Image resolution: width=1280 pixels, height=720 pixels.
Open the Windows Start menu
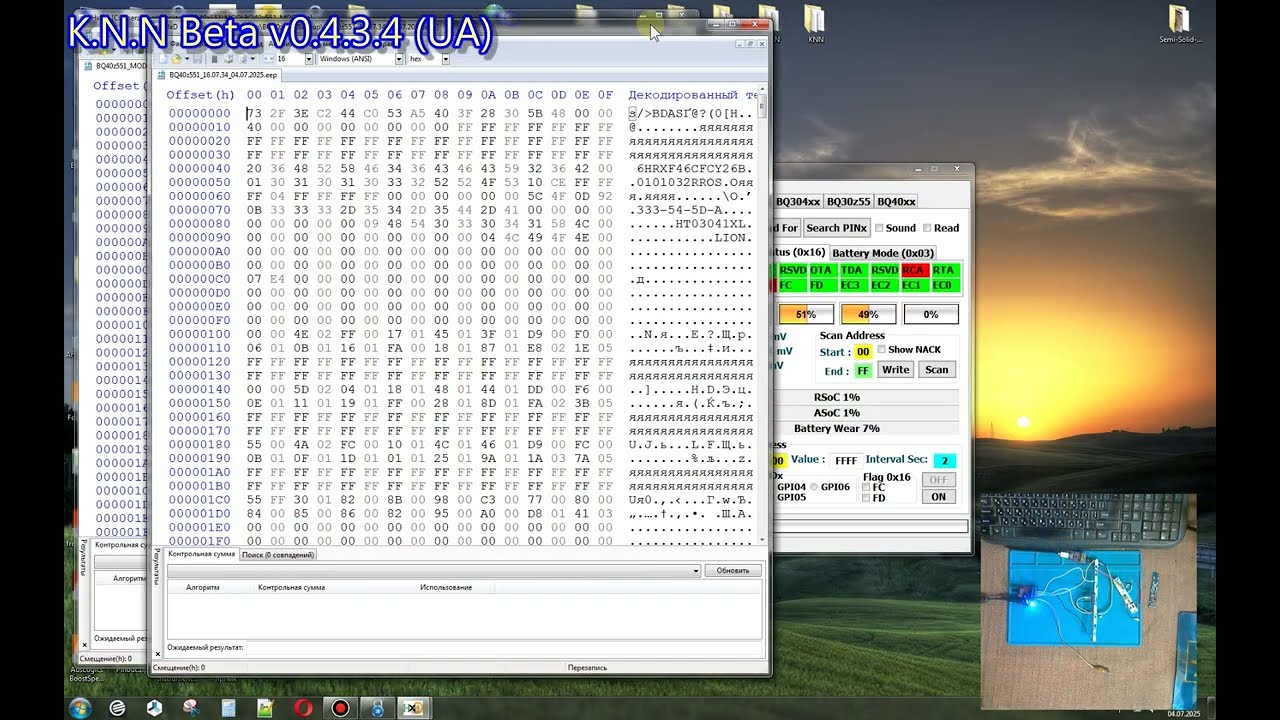80,708
